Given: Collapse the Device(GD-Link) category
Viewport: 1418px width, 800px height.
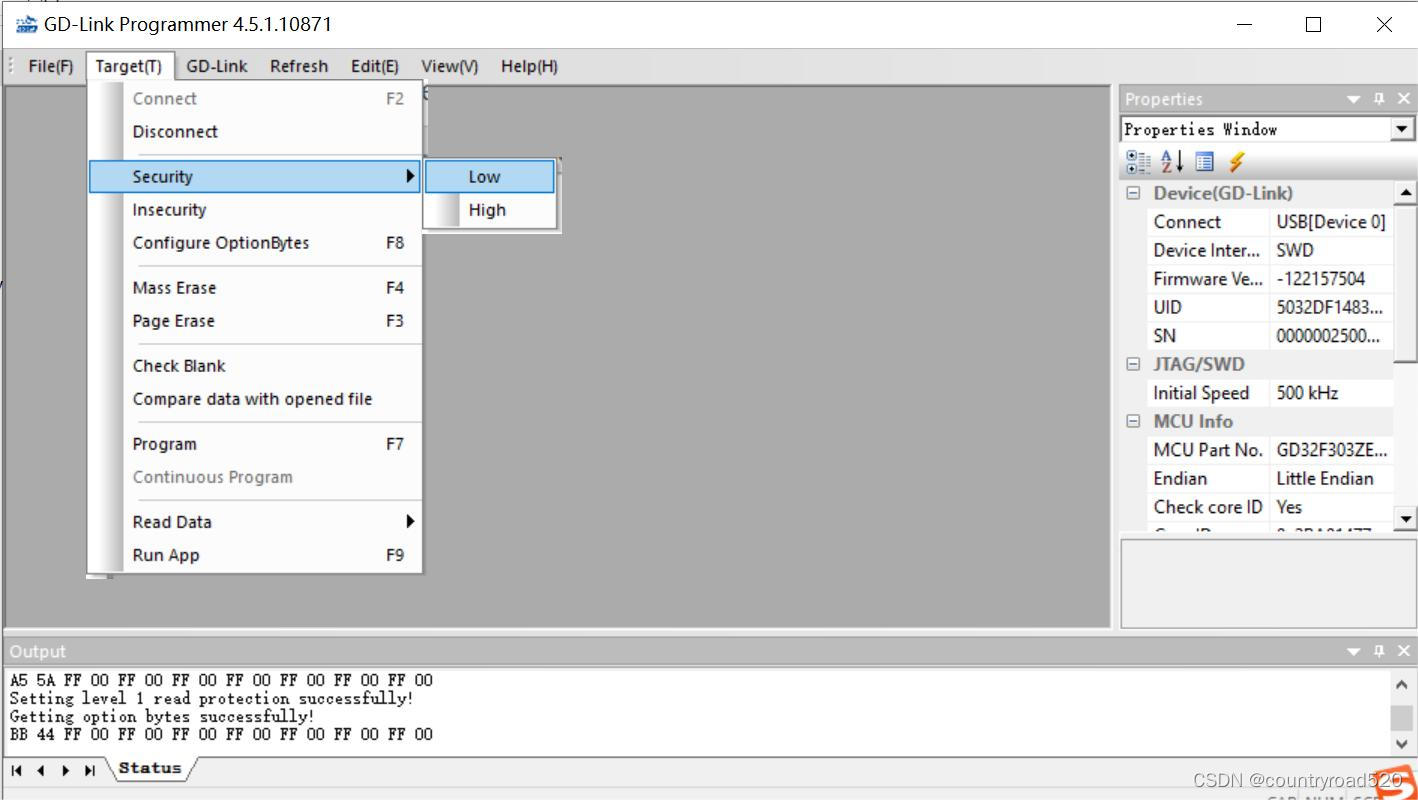Looking at the screenshot, I should (x=1133, y=193).
